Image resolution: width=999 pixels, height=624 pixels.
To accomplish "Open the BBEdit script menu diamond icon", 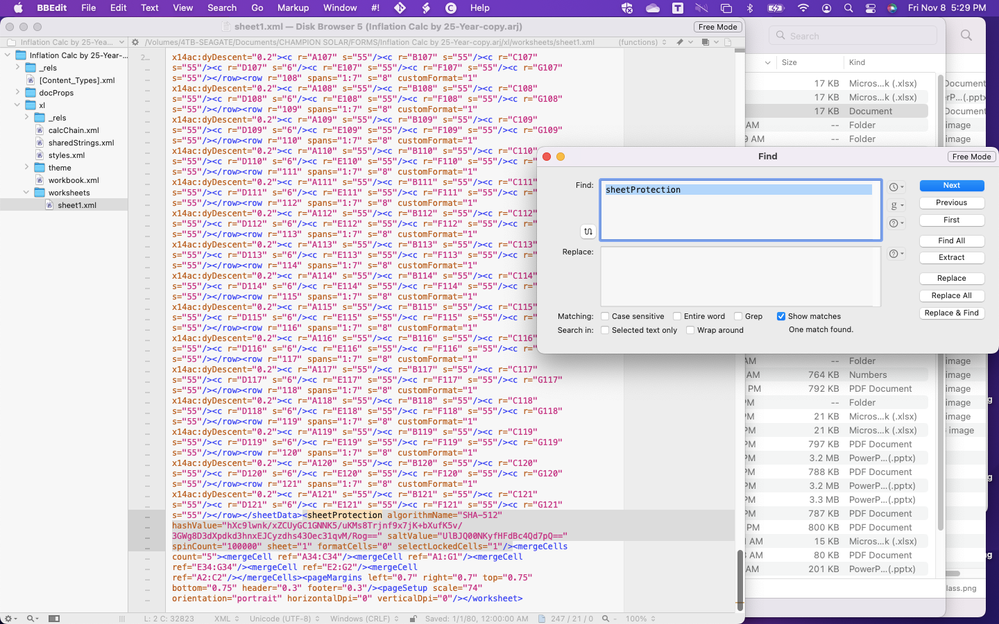I will click(x=399, y=8).
